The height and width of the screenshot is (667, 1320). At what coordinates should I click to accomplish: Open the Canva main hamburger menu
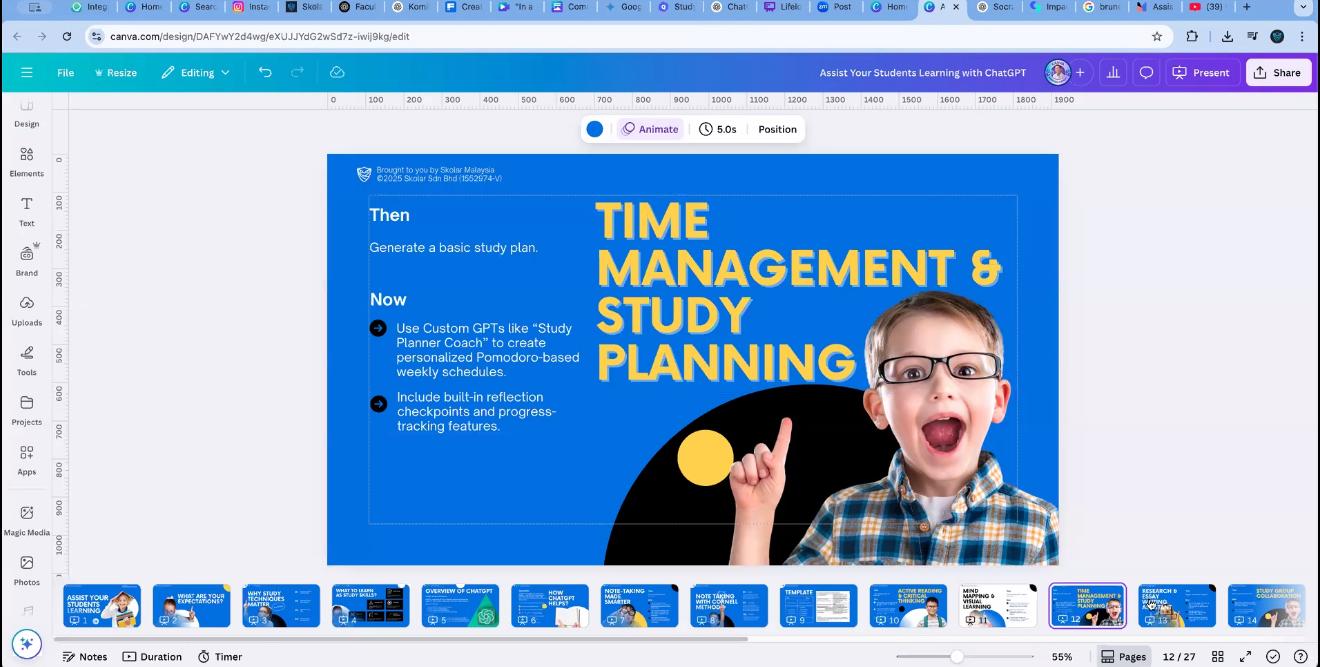(27, 72)
